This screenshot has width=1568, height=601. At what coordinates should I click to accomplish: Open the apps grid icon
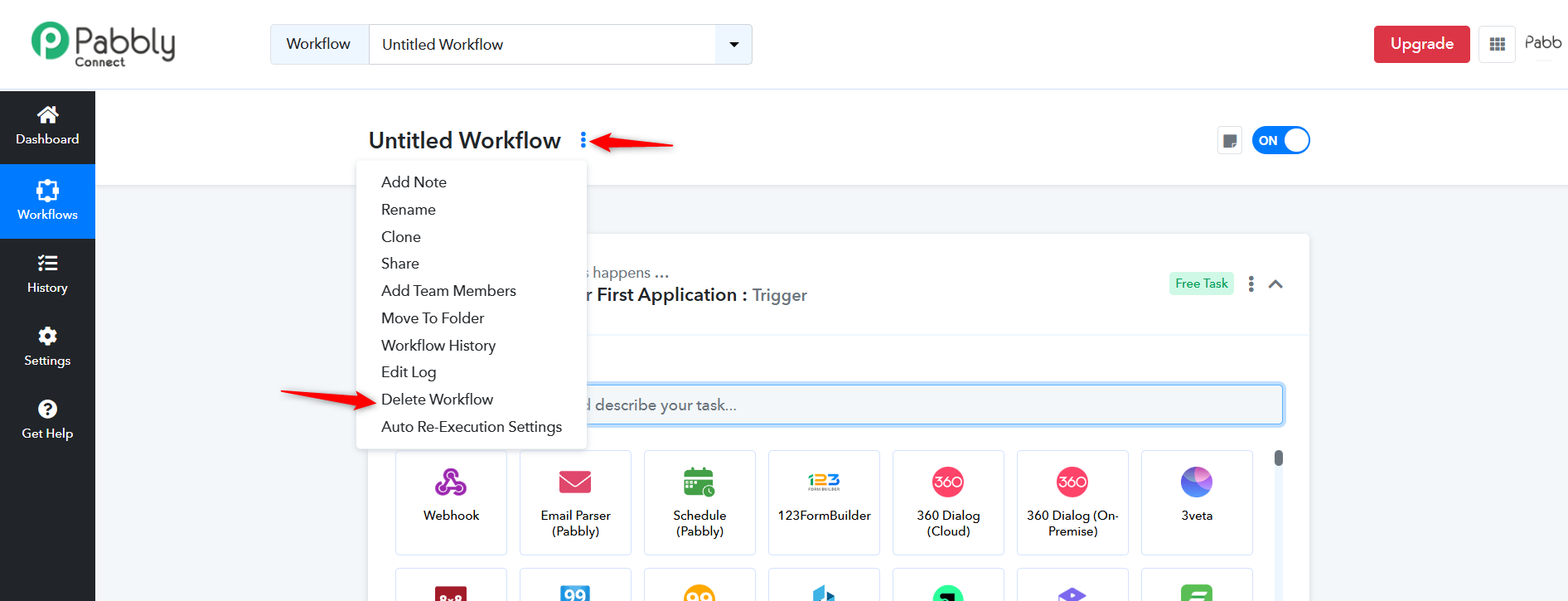coord(1497,45)
